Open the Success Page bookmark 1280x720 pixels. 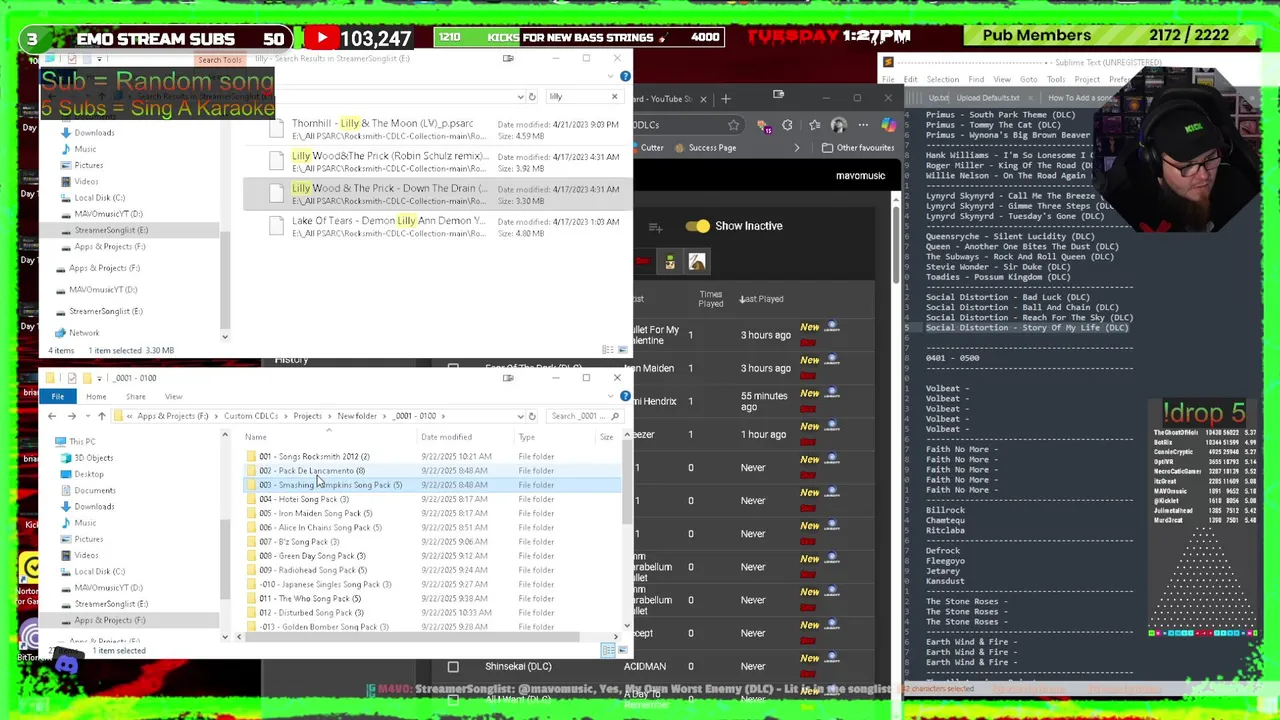pos(704,148)
